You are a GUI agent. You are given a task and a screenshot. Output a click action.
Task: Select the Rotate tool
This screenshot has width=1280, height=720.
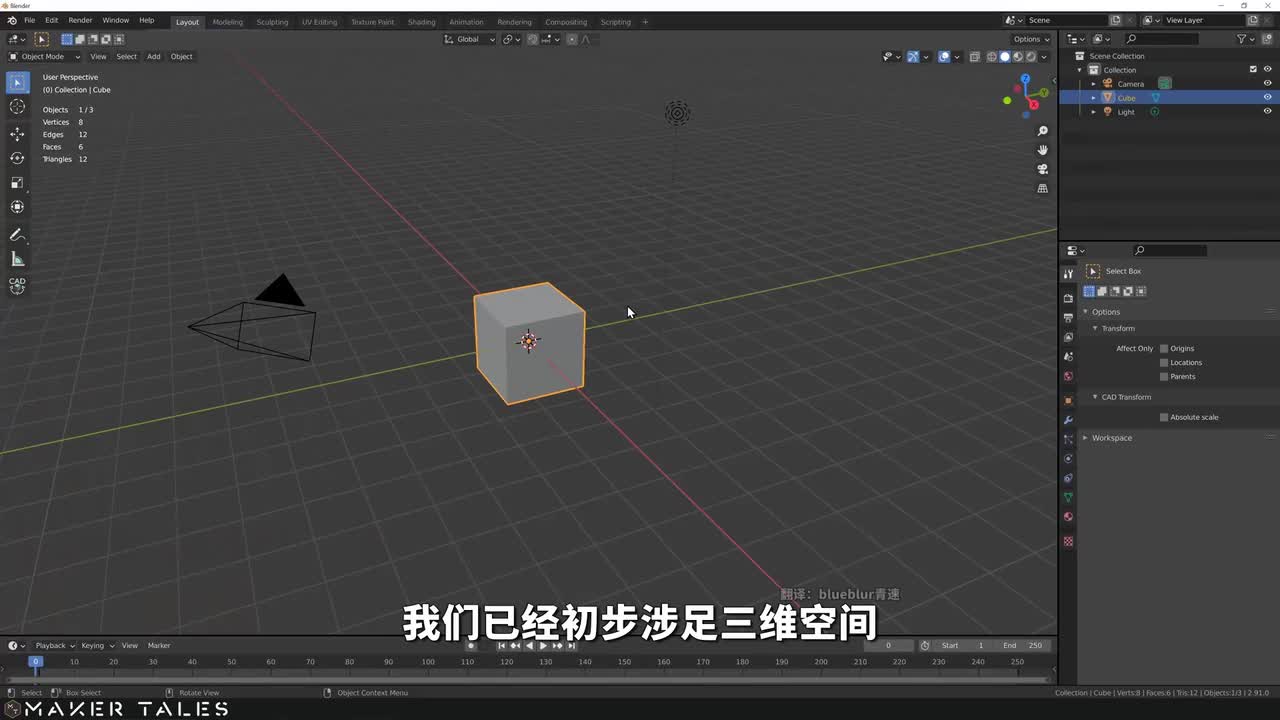[x=17, y=158]
